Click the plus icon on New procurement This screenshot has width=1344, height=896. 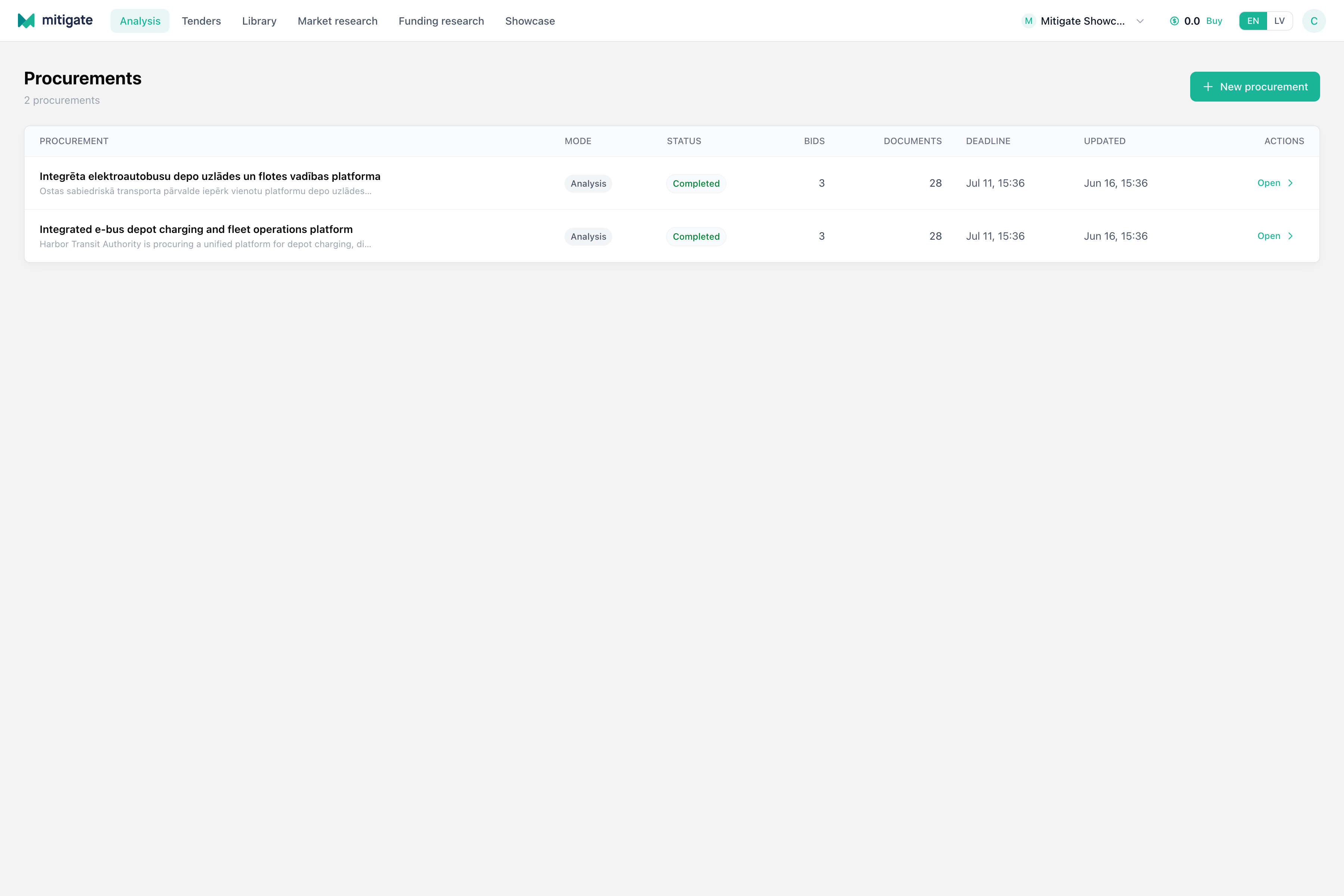(1208, 87)
